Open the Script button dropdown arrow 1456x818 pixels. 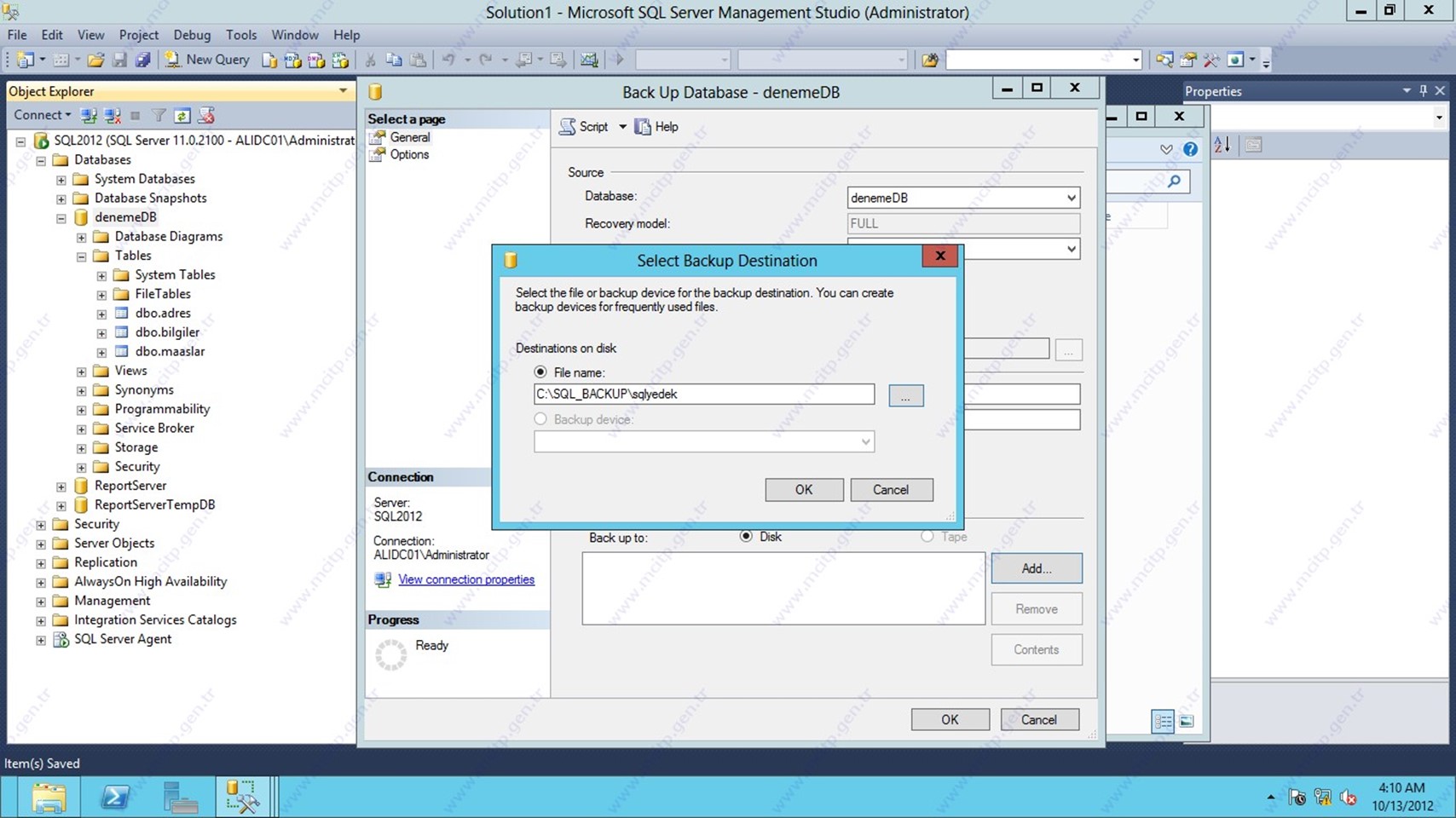(x=622, y=127)
